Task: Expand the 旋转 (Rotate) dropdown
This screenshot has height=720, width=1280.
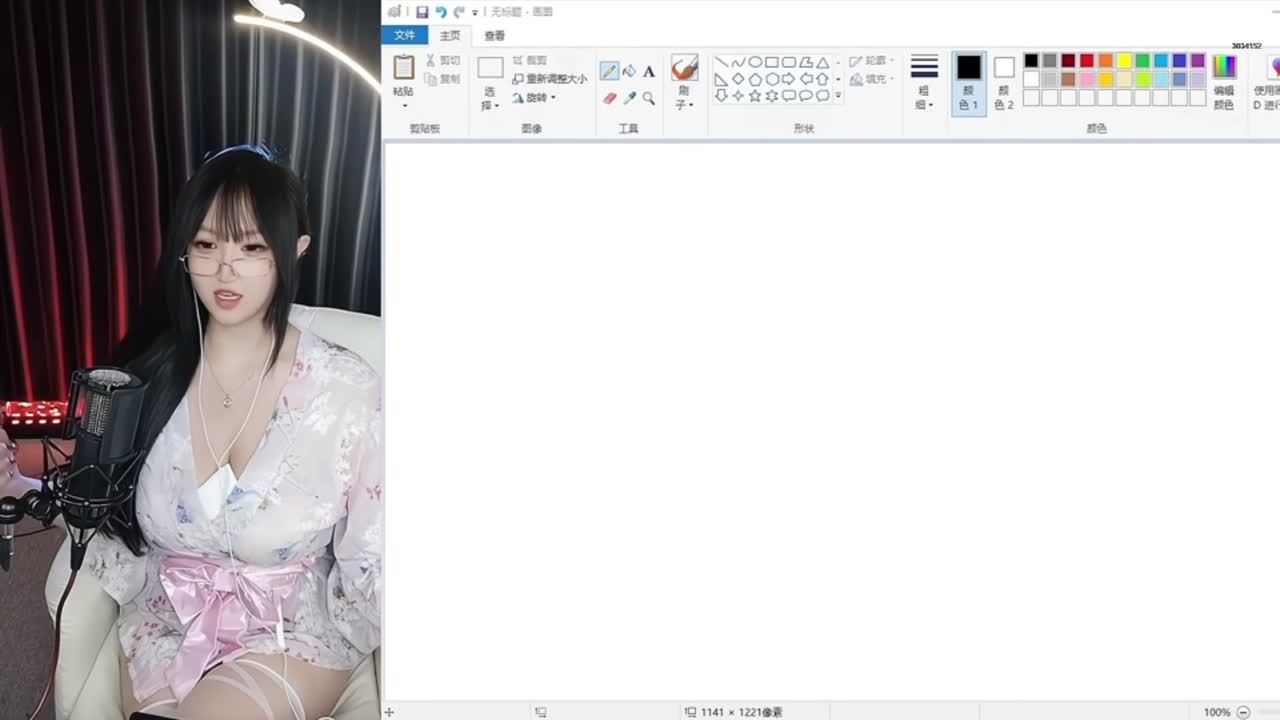Action: [x=553, y=98]
